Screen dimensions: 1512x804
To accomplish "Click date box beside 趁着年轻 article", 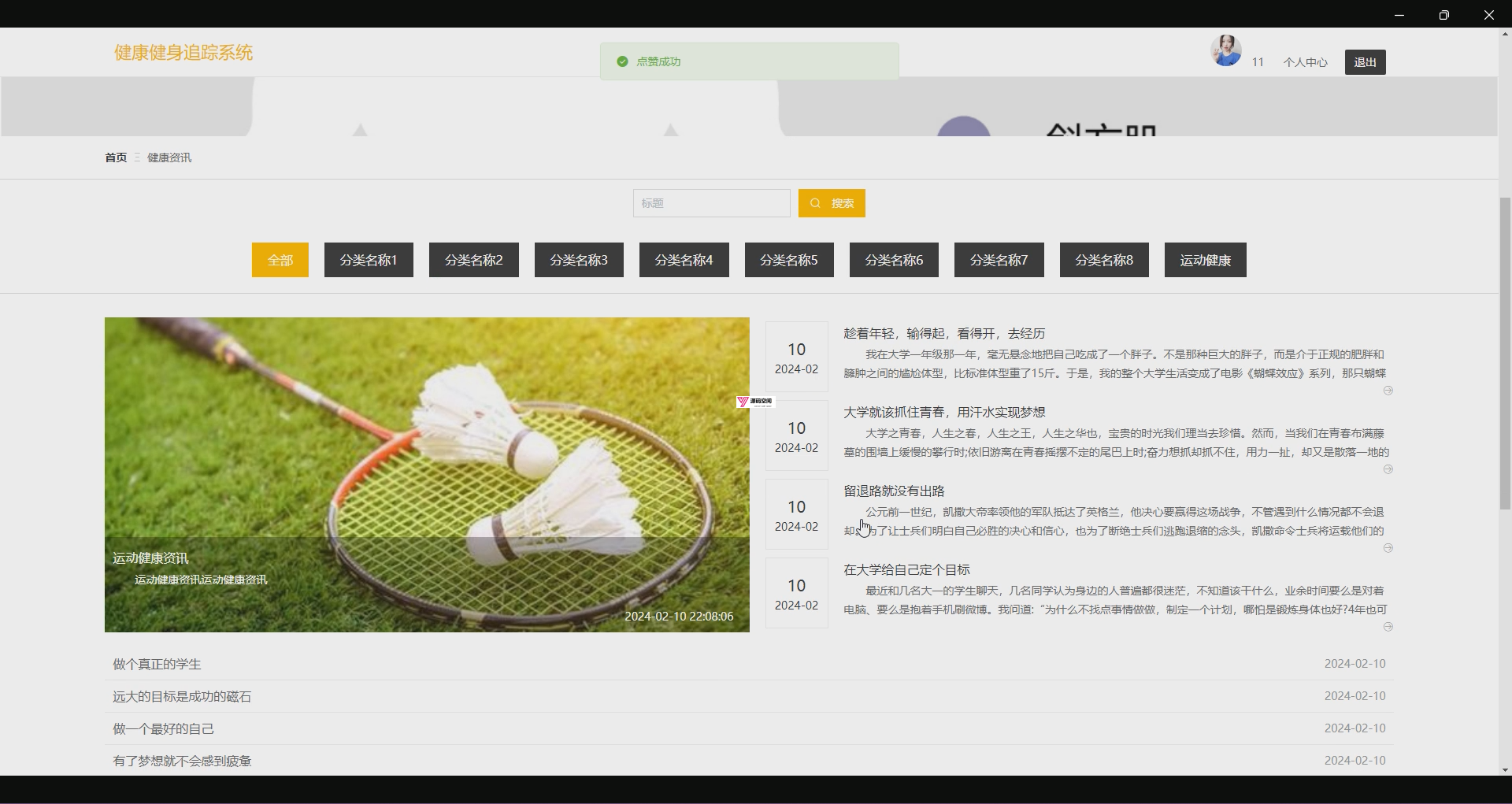I will pos(797,357).
